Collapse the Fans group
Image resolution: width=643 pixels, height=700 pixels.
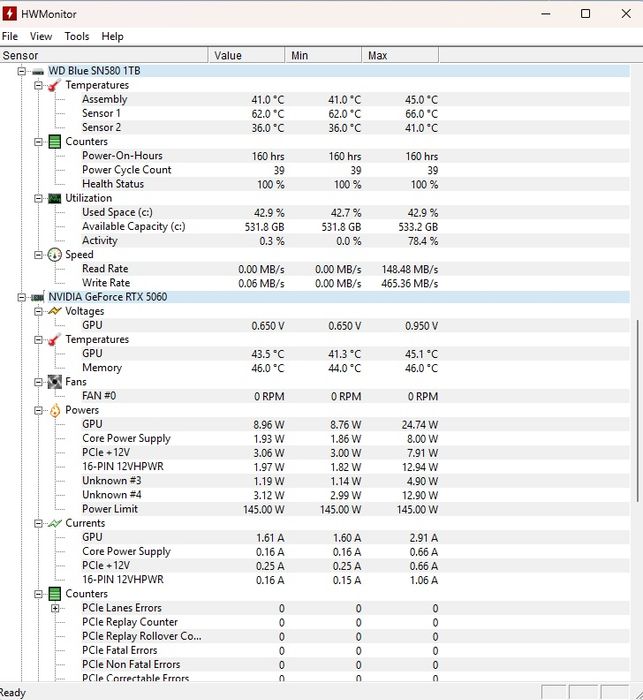pyautogui.click(x=38, y=382)
